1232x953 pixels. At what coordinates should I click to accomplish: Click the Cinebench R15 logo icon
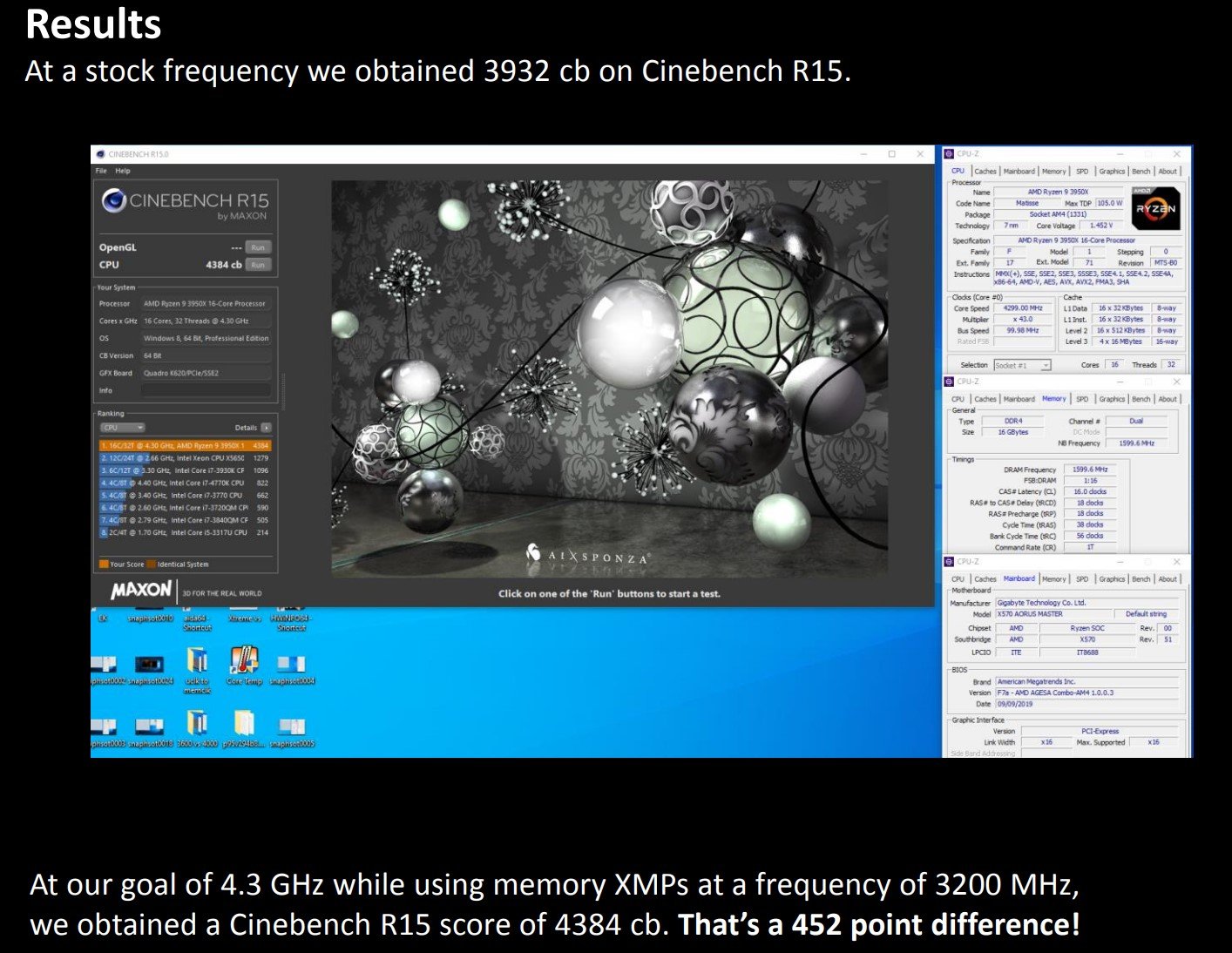114,201
